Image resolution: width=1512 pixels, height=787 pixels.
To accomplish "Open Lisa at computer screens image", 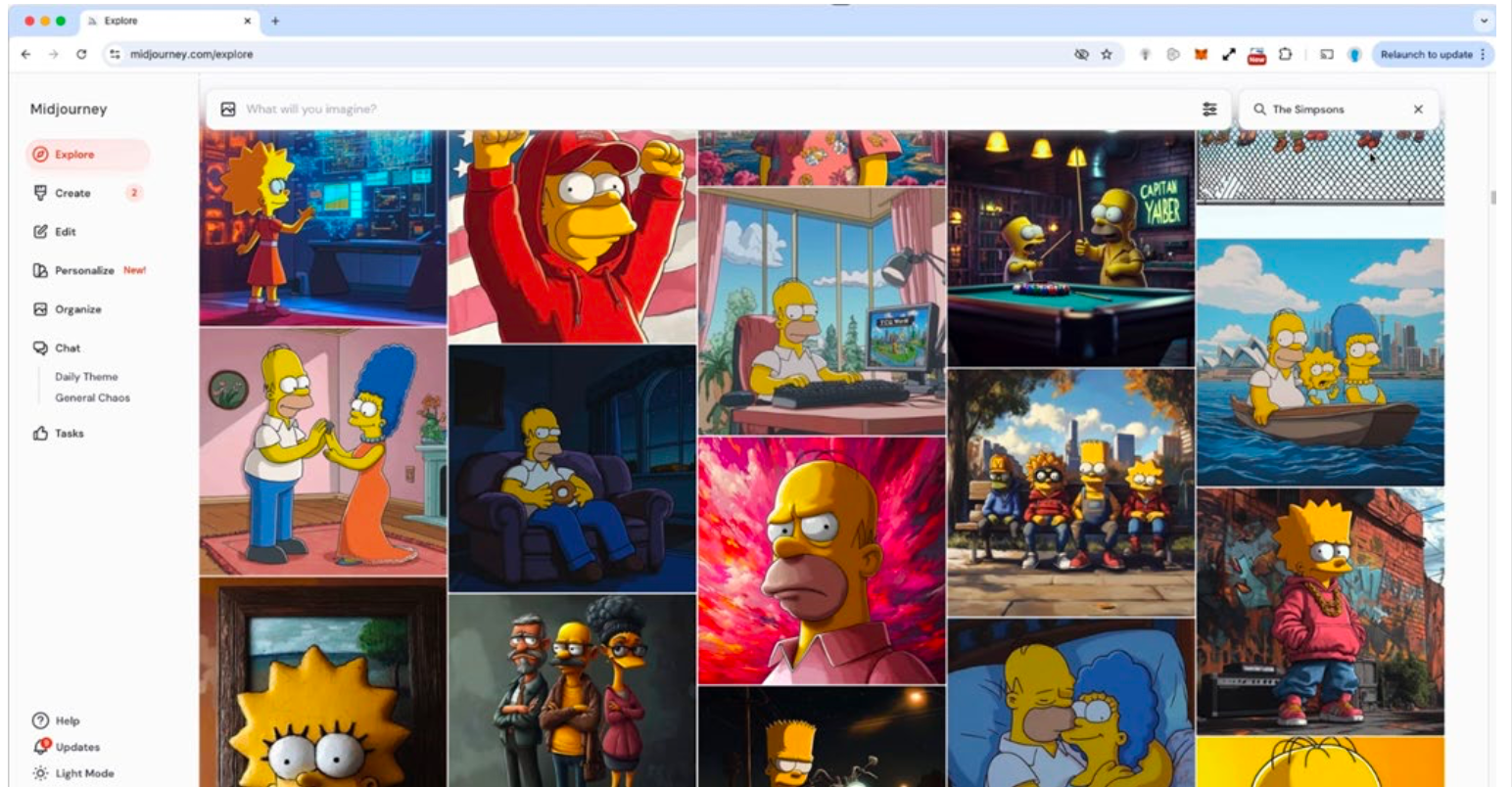I will point(323,227).
